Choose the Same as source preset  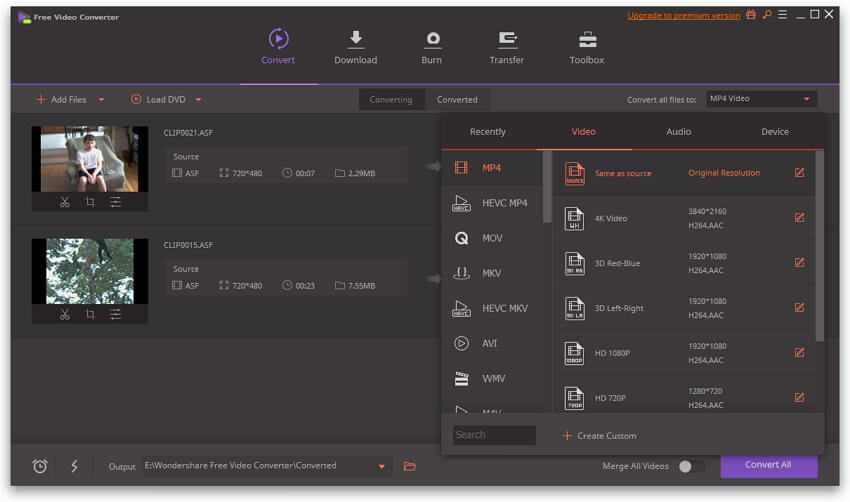pos(683,173)
